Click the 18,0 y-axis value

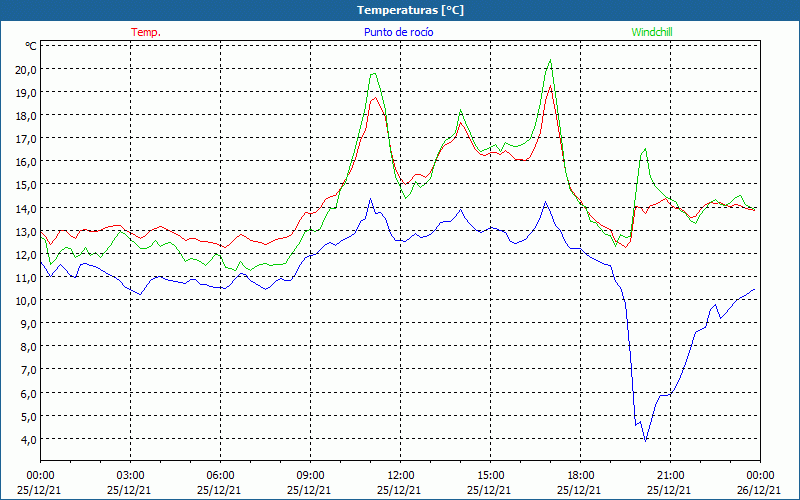26,115
